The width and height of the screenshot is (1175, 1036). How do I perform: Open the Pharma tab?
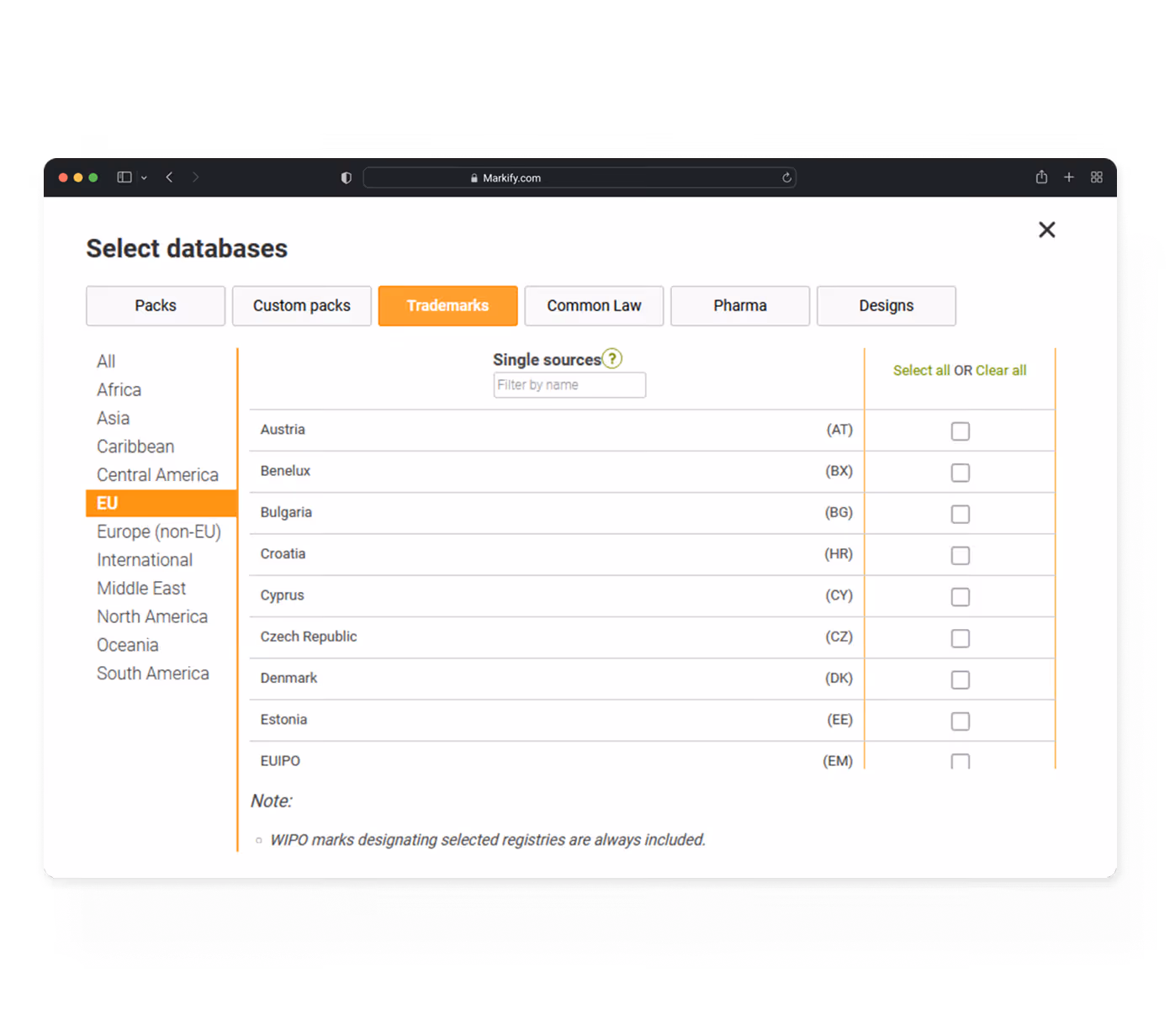[740, 305]
